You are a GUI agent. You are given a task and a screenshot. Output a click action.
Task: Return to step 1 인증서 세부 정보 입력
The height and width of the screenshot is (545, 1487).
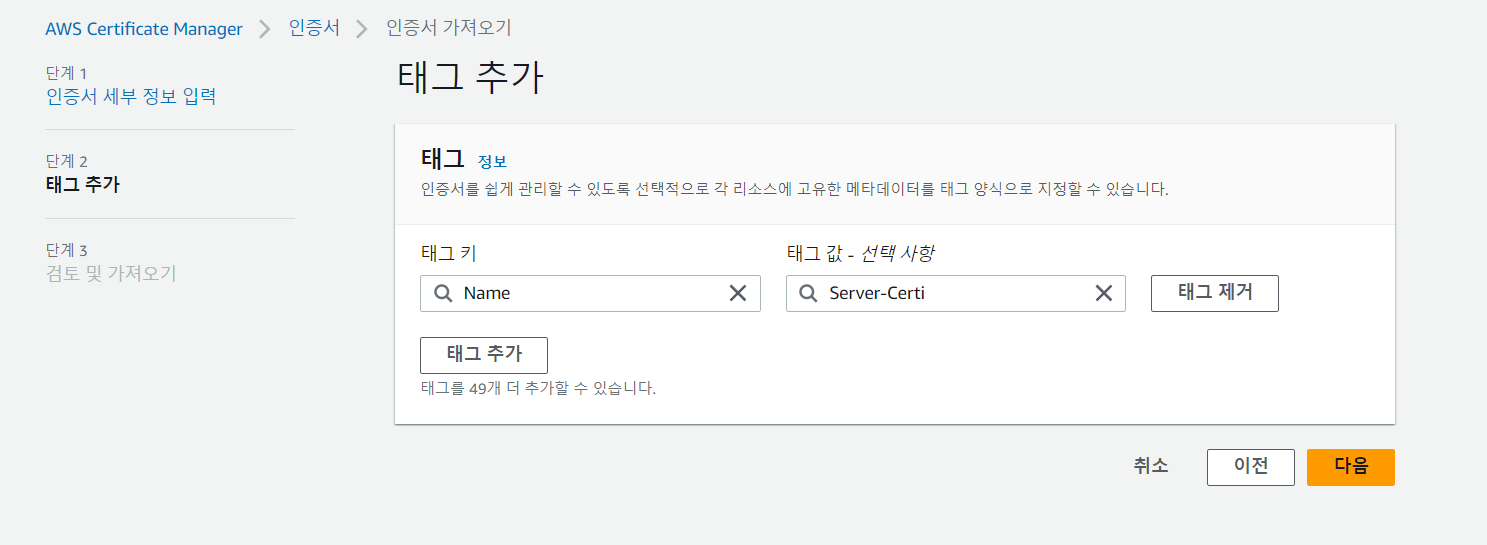tap(131, 97)
